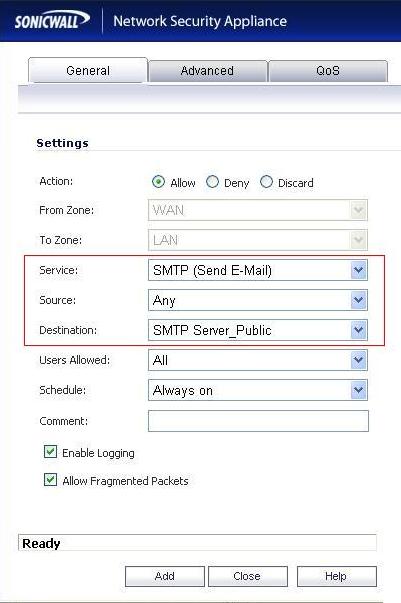
Task: Expand the Source dropdown arrow
Action: click(358, 300)
